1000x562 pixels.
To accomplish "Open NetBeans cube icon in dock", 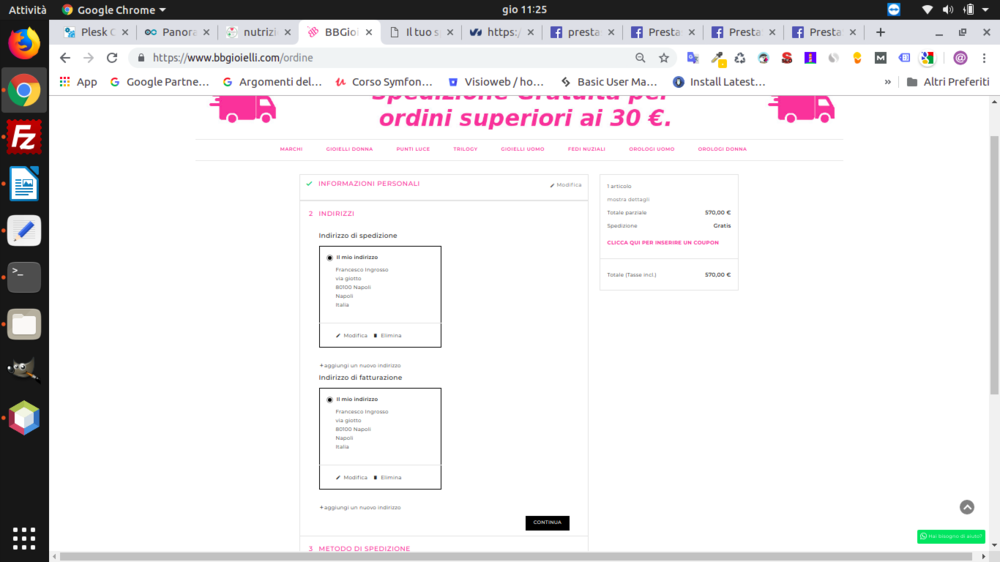I will pos(24,418).
